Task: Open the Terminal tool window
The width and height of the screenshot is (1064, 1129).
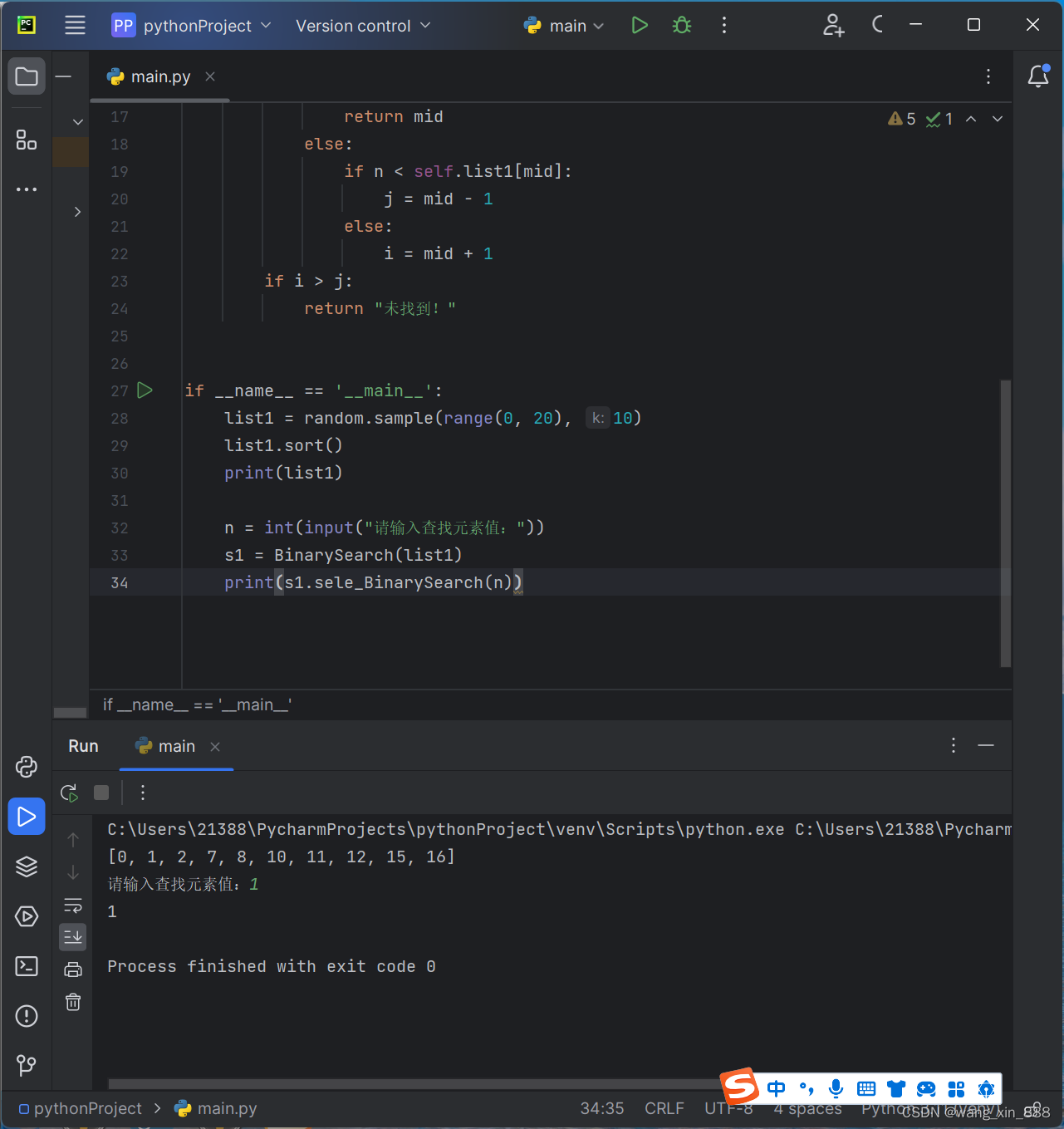Action: (26, 966)
